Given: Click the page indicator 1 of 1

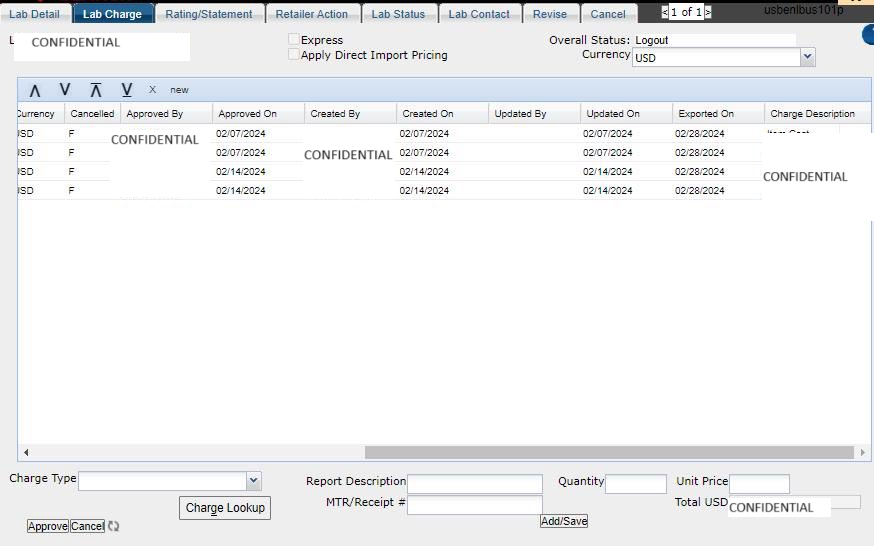Looking at the screenshot, I should (x=686, y=12).
